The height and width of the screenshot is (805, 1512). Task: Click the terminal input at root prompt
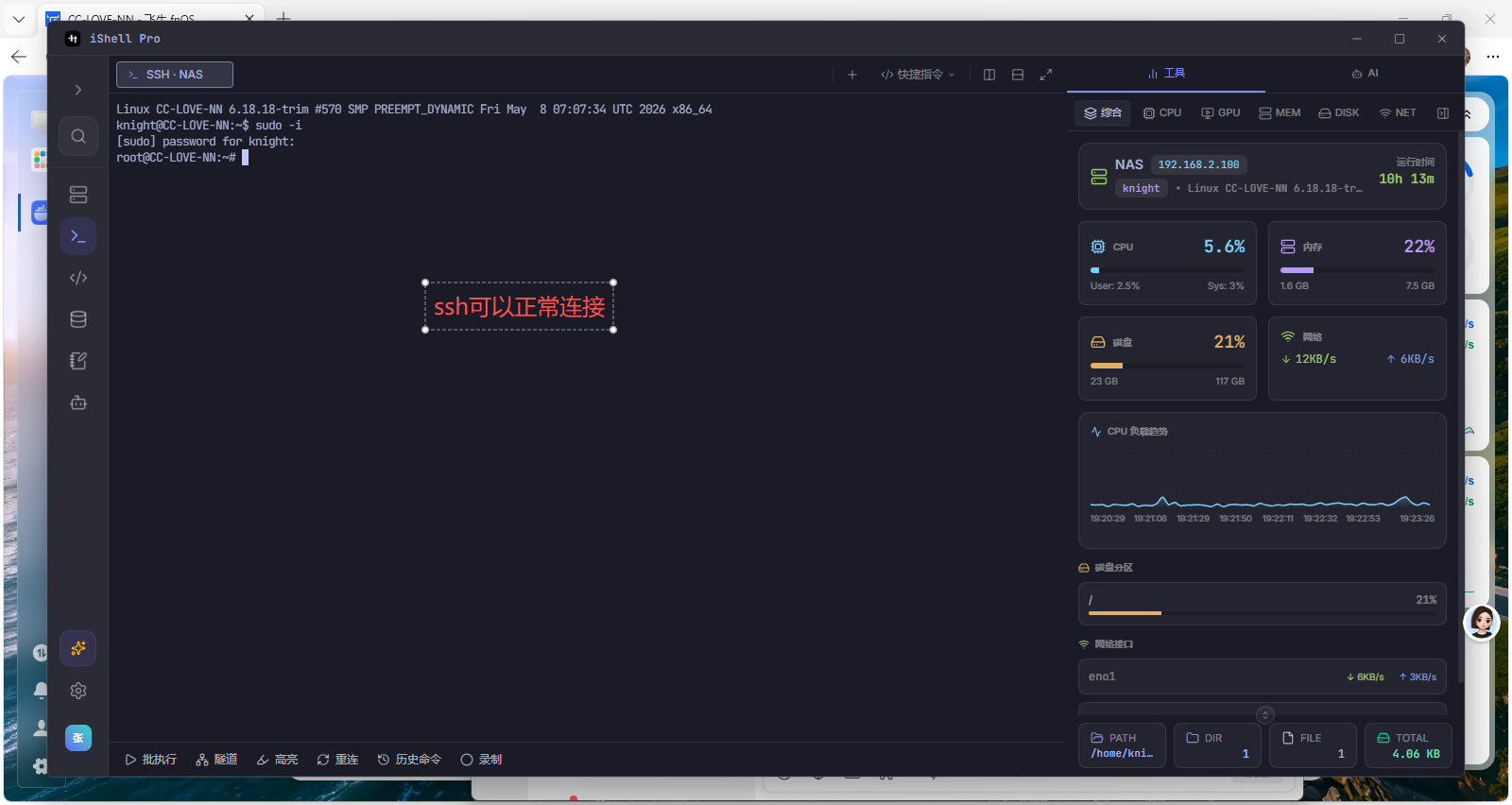point(245,158)
